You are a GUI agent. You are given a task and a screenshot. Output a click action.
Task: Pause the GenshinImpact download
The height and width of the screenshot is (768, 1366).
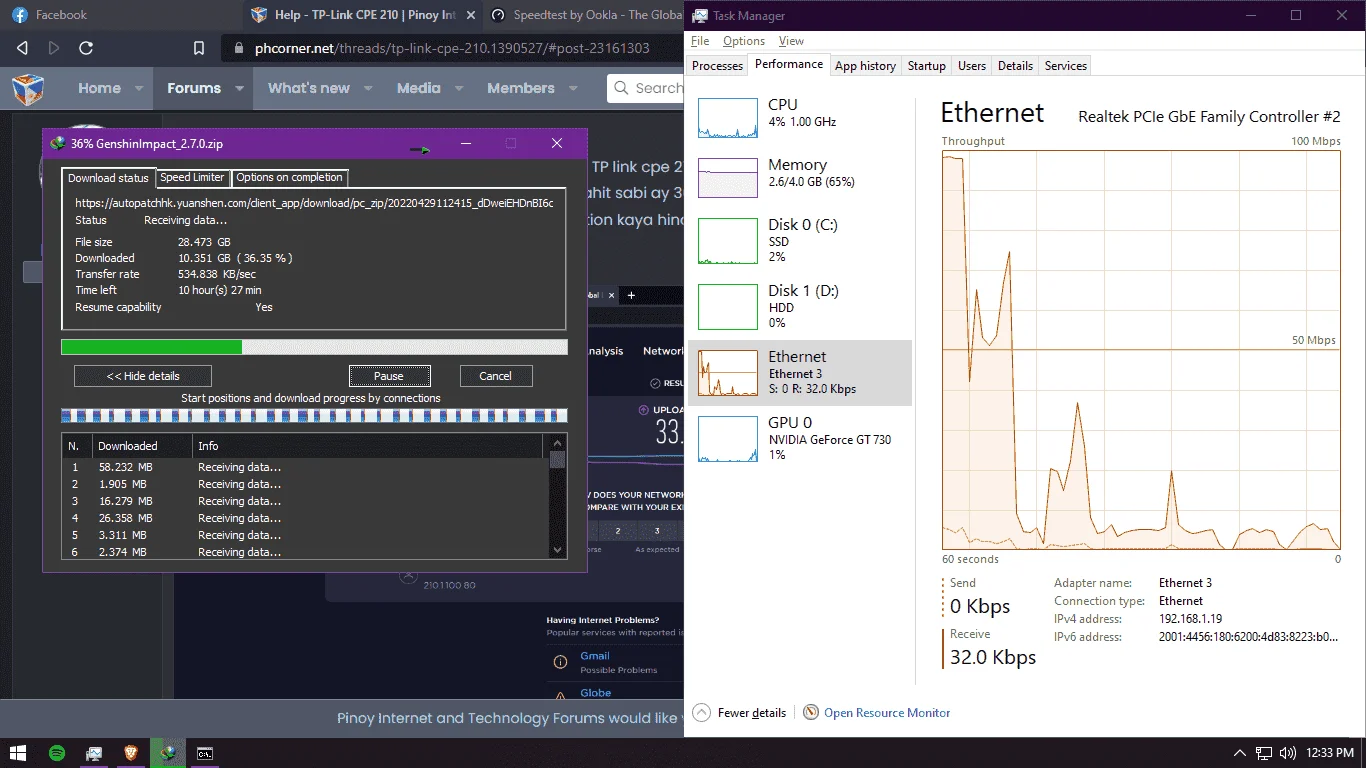[x=389, y=376]
